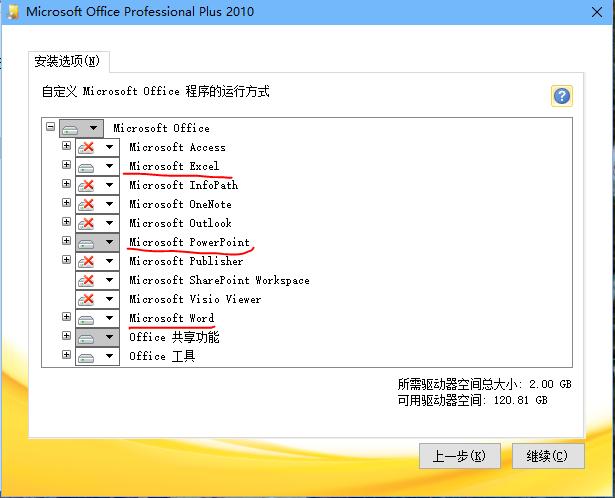The image size is (615, 498).
Task: Open install-state dropdown for Microsoft OneNote
Action: tap(98, 204)
